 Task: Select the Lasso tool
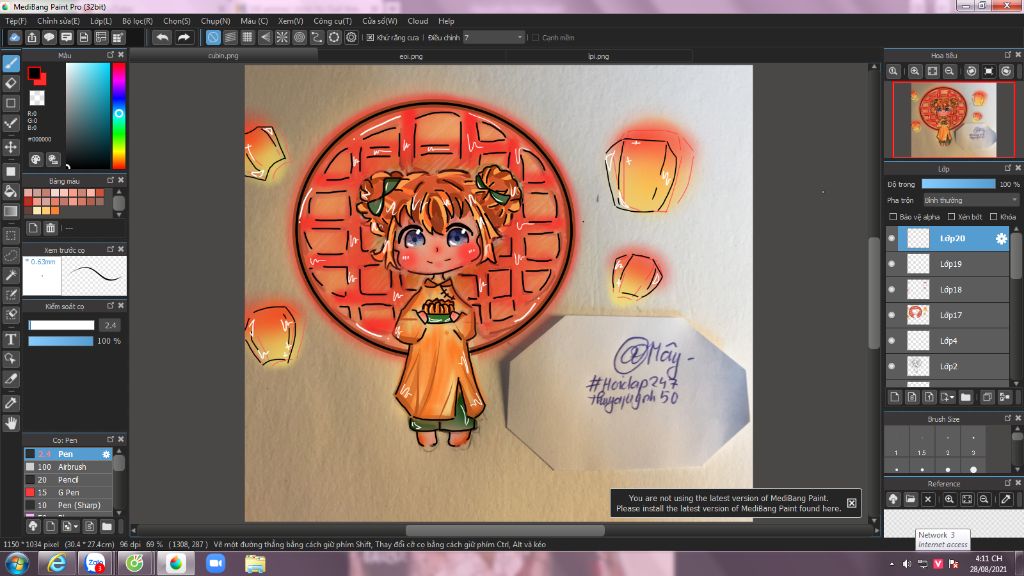click(x=11, y=255)
